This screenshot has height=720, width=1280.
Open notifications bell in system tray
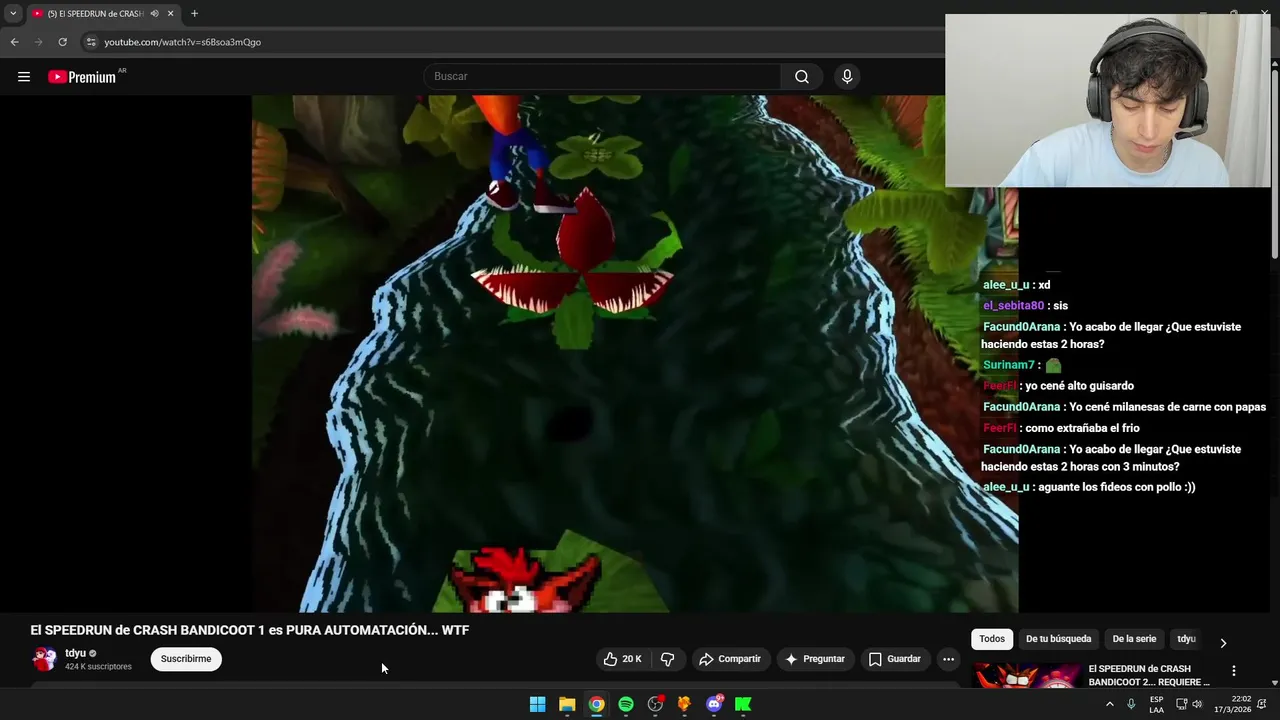(x=1262, y=704)
